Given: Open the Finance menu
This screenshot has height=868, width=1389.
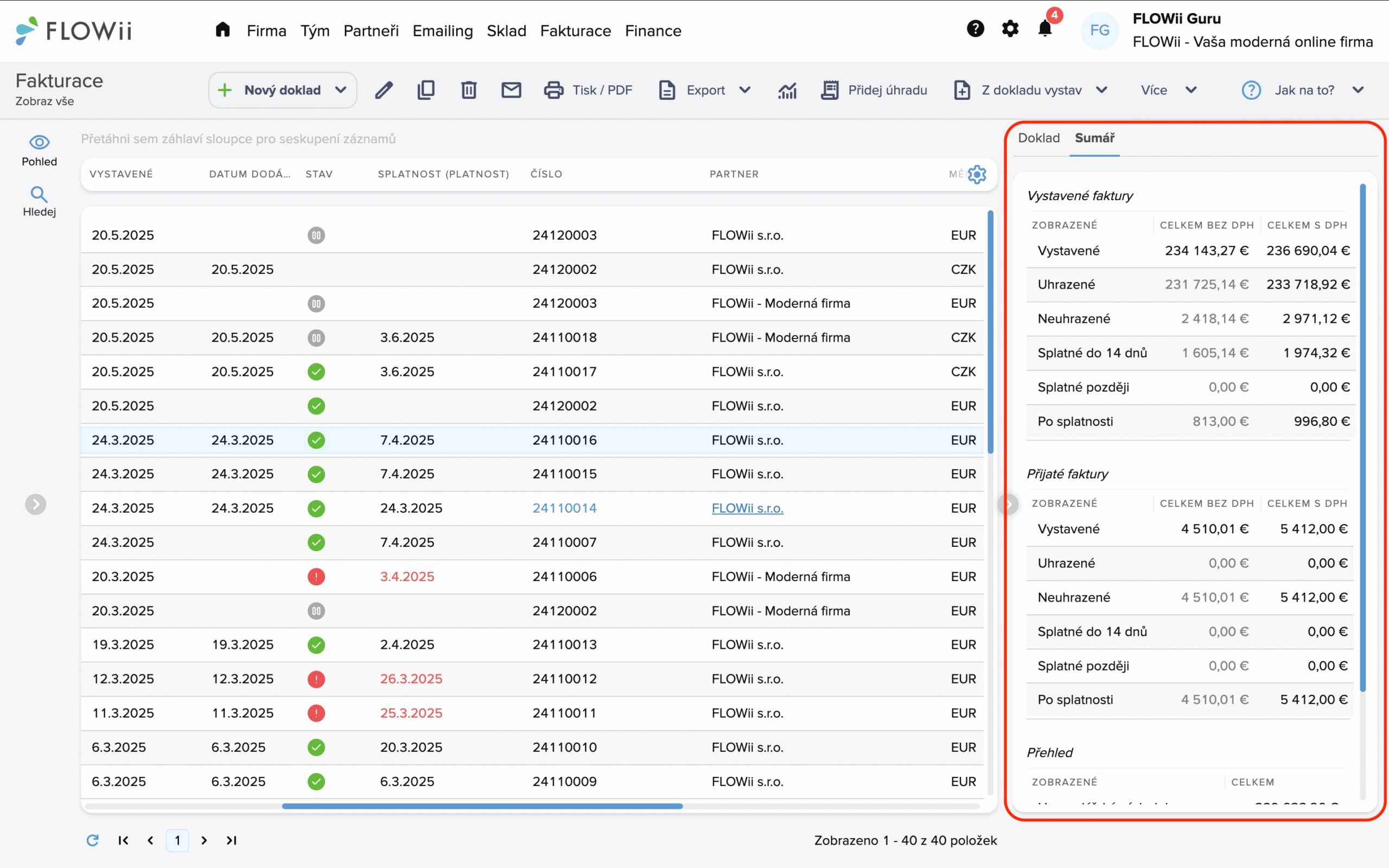Looking at the screenshot, I should (653, 31).
